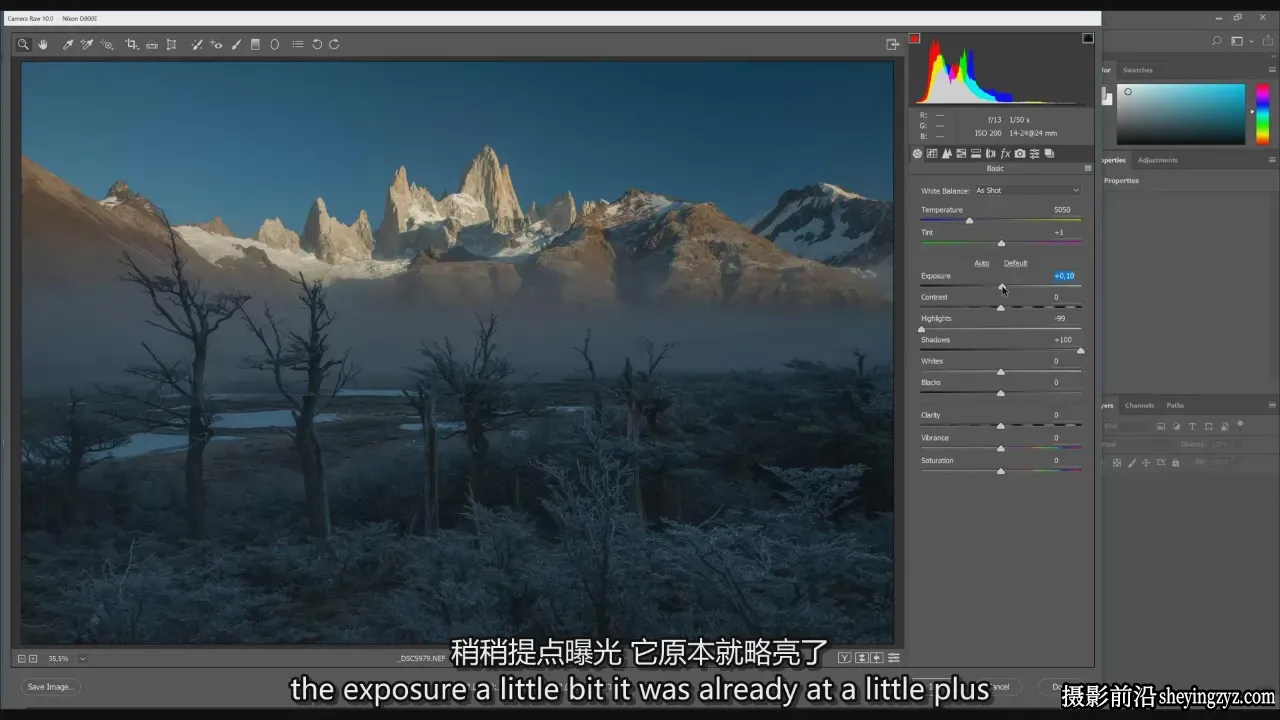The image size is (1280, 720).
Task: Rotate image clockwise
Action: click(x=334, y=44)
